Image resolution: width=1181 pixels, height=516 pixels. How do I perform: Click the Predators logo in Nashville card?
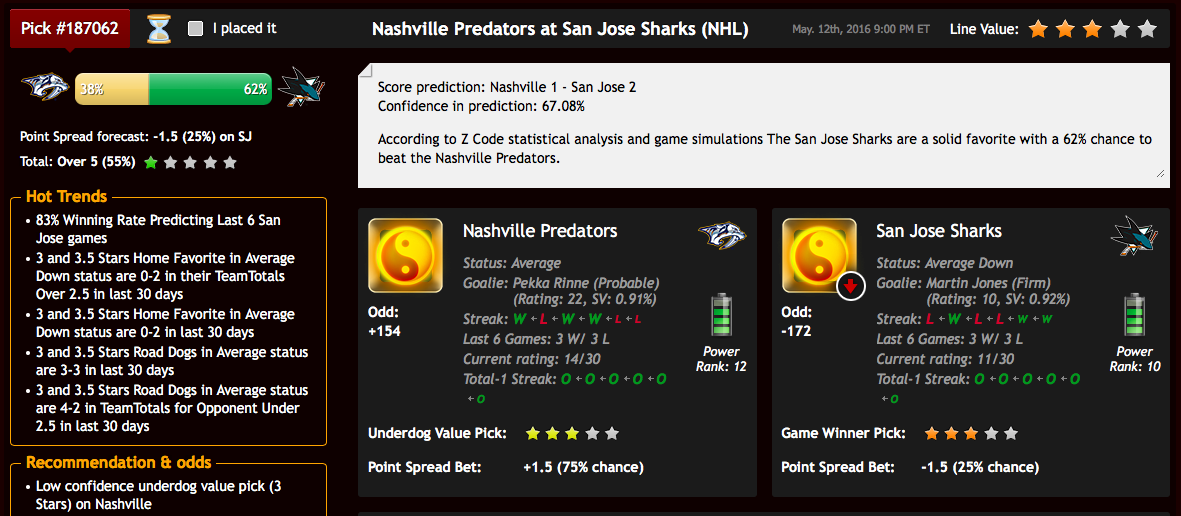tap(722, 236)
